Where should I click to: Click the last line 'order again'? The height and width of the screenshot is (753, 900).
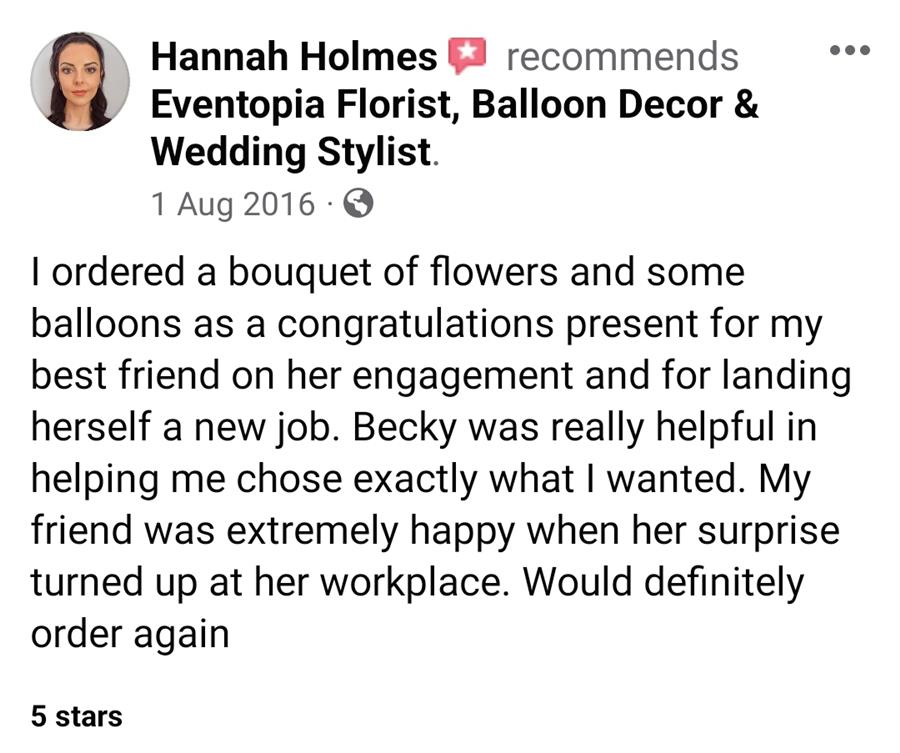coord(130,635)
